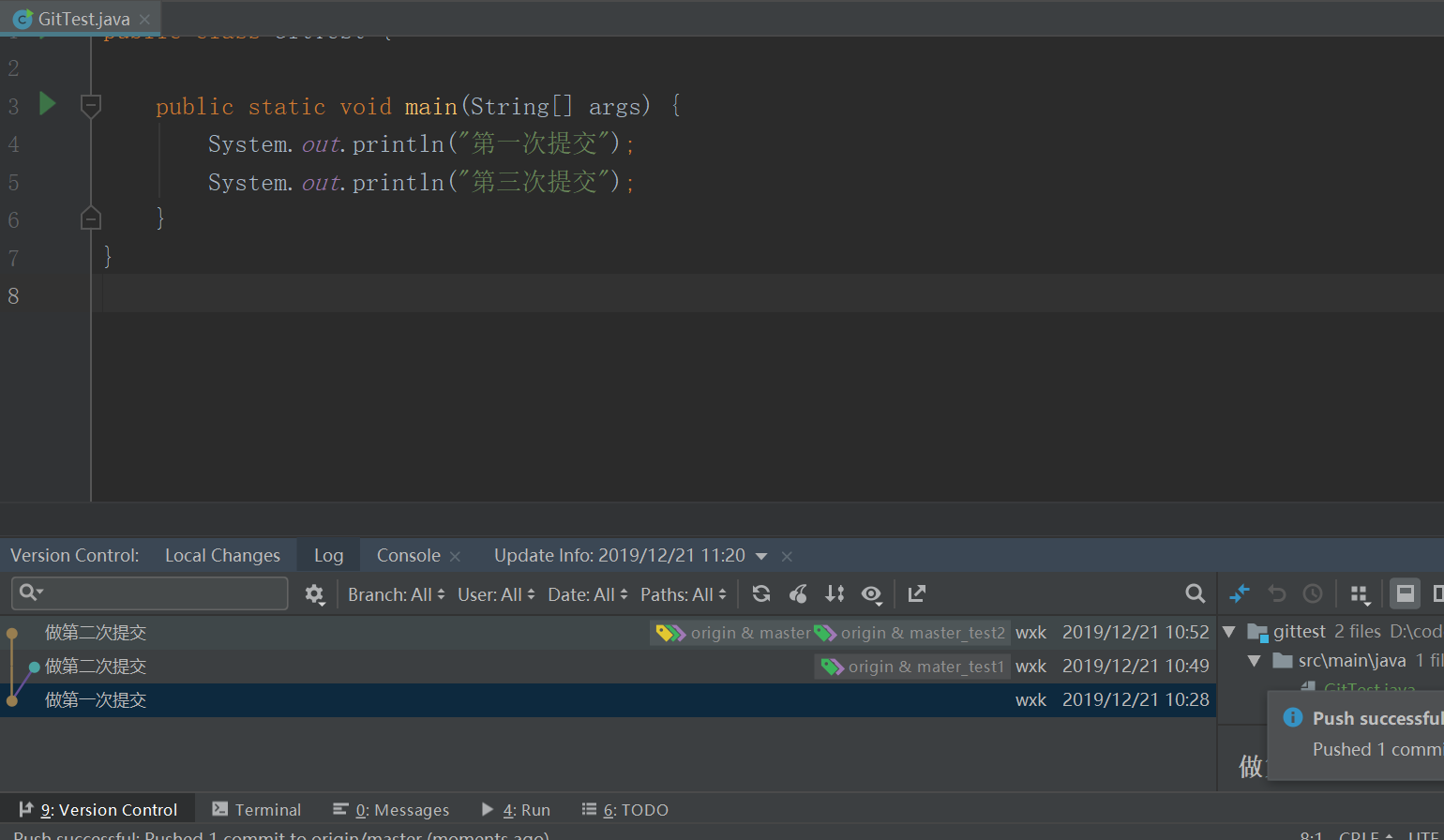Screen dimensions: 1444x840
Task: Click the magnifier at log toolbar right
Action: pos(1195,593)
